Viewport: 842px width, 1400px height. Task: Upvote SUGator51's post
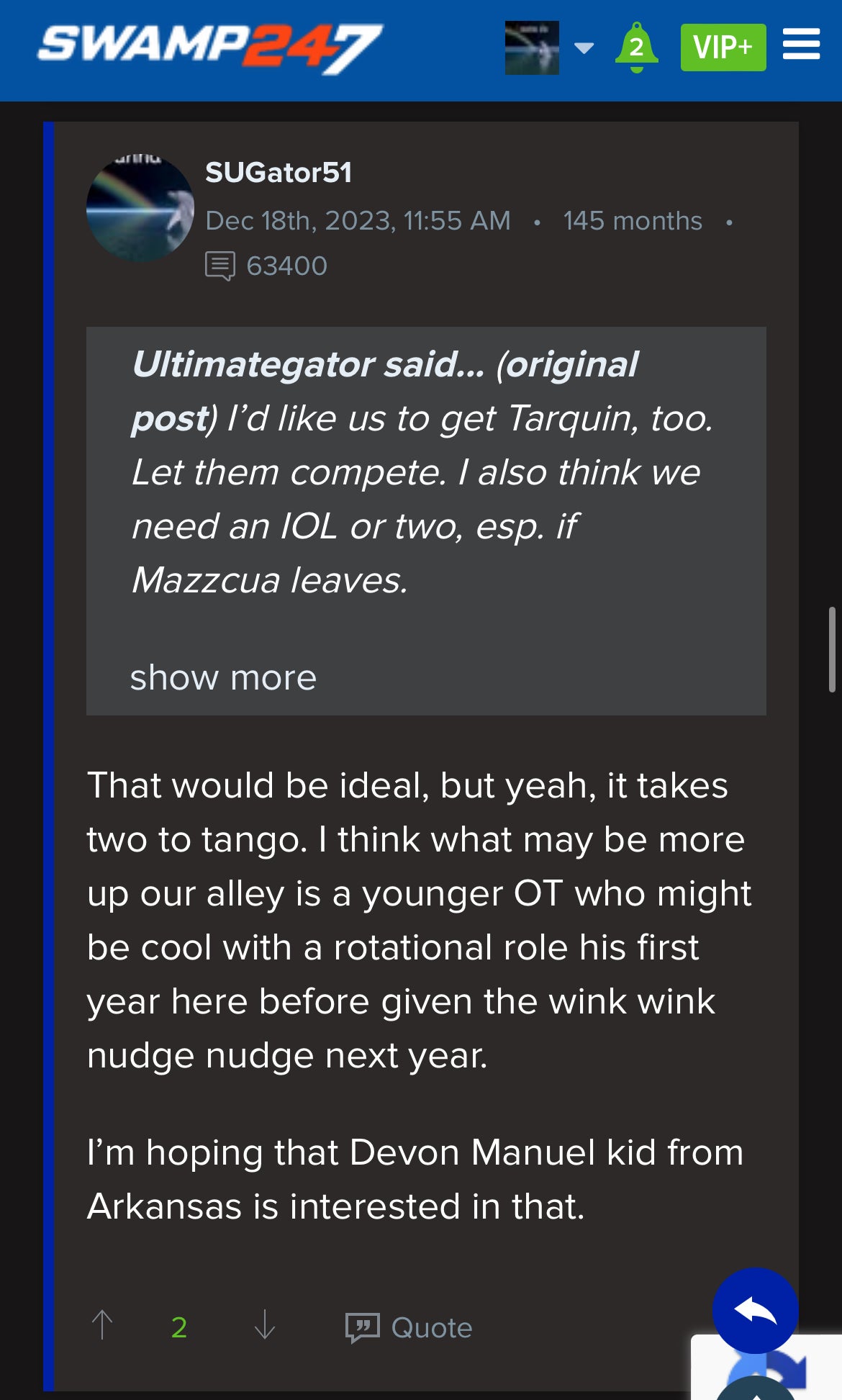(102, 1325)
